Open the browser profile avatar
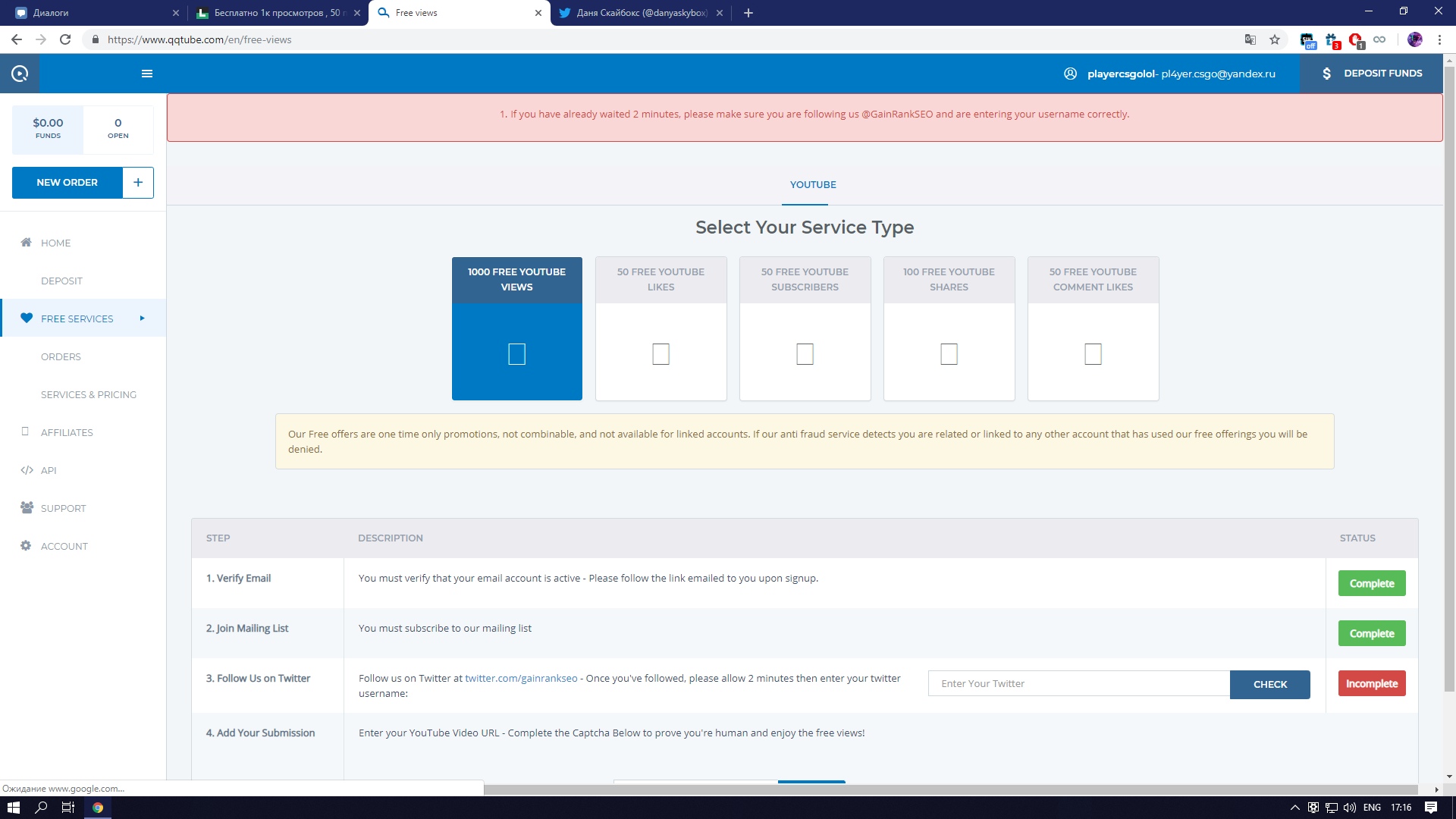1456x819 pixels. (1415, 39)
